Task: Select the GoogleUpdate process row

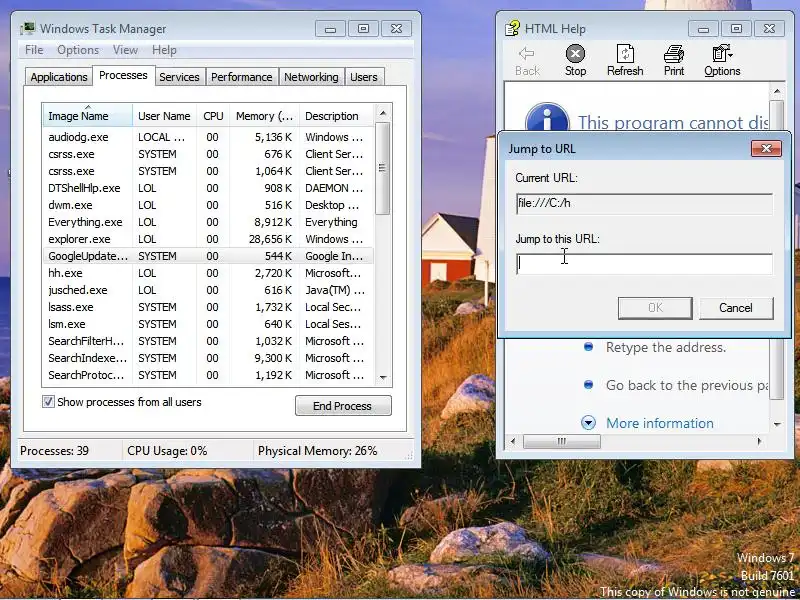Action: (208, 256)
